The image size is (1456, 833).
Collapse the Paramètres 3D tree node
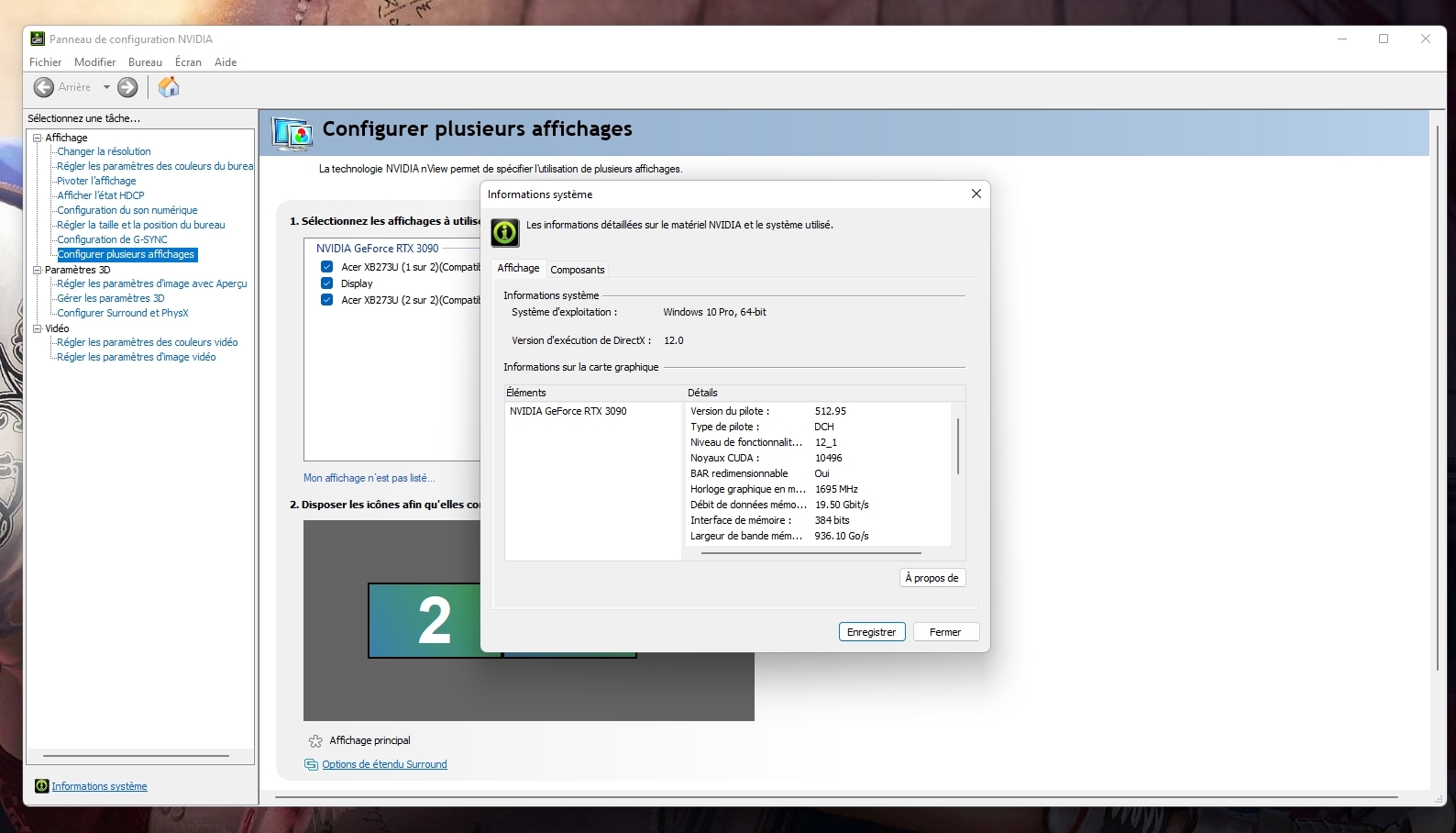click(x=38, y=270)
